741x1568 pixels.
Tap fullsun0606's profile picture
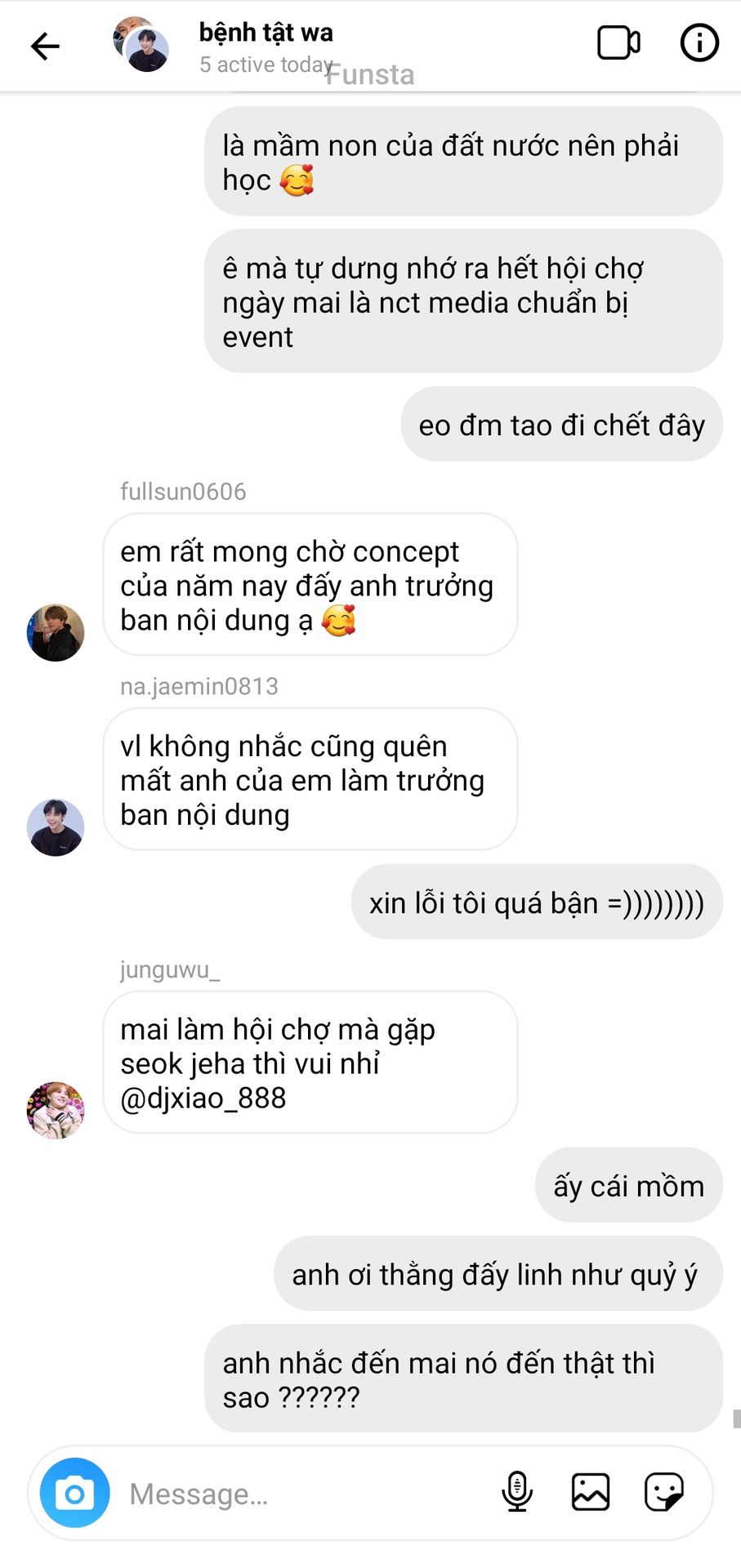pyautogui.click(x=56, y=633)
